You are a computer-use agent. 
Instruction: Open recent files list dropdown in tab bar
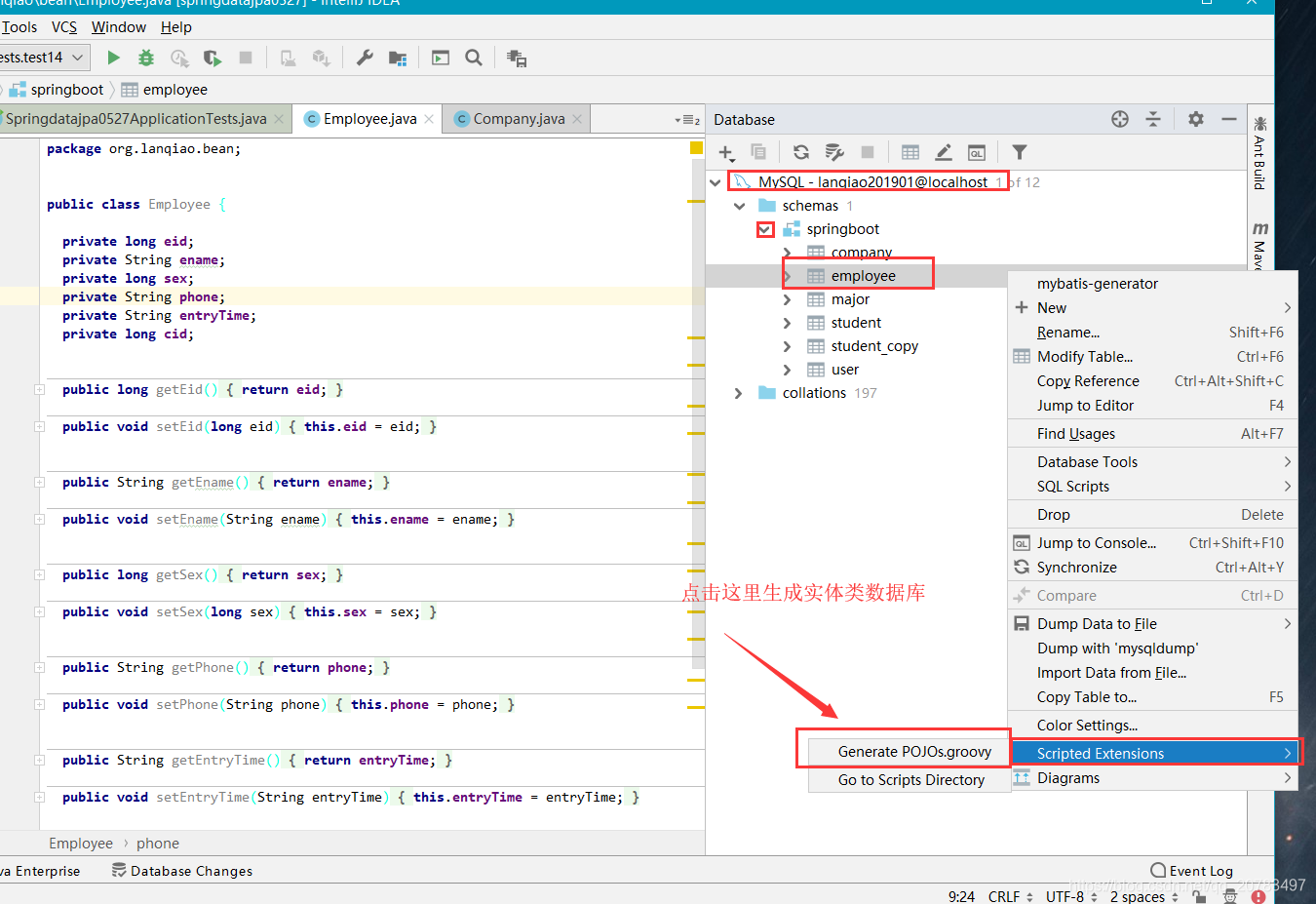click(687, 119)
